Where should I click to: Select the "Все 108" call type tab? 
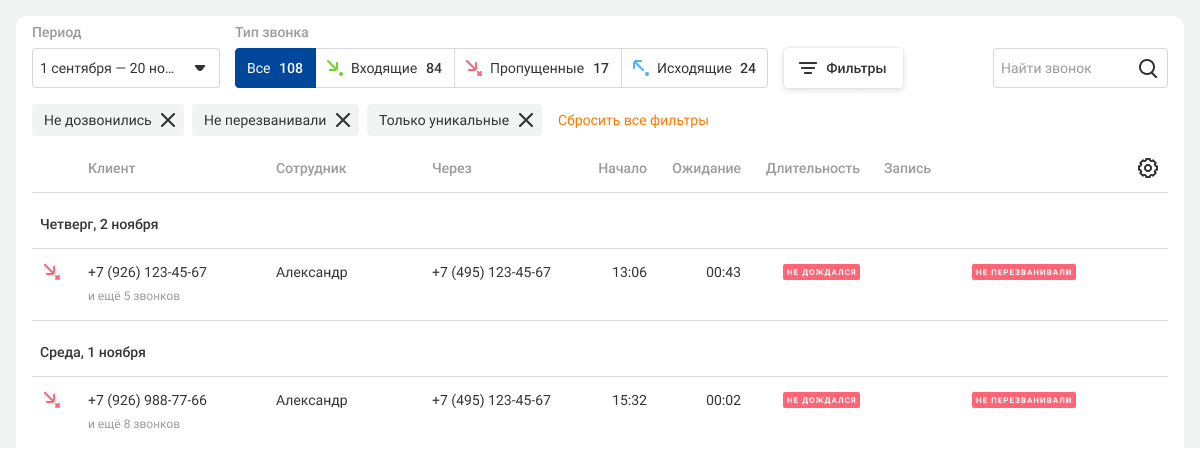(x=275, y=69)
